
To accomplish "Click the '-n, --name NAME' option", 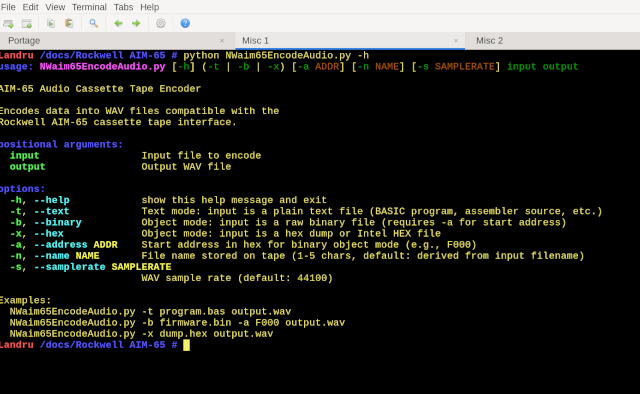I will [55, 256].
